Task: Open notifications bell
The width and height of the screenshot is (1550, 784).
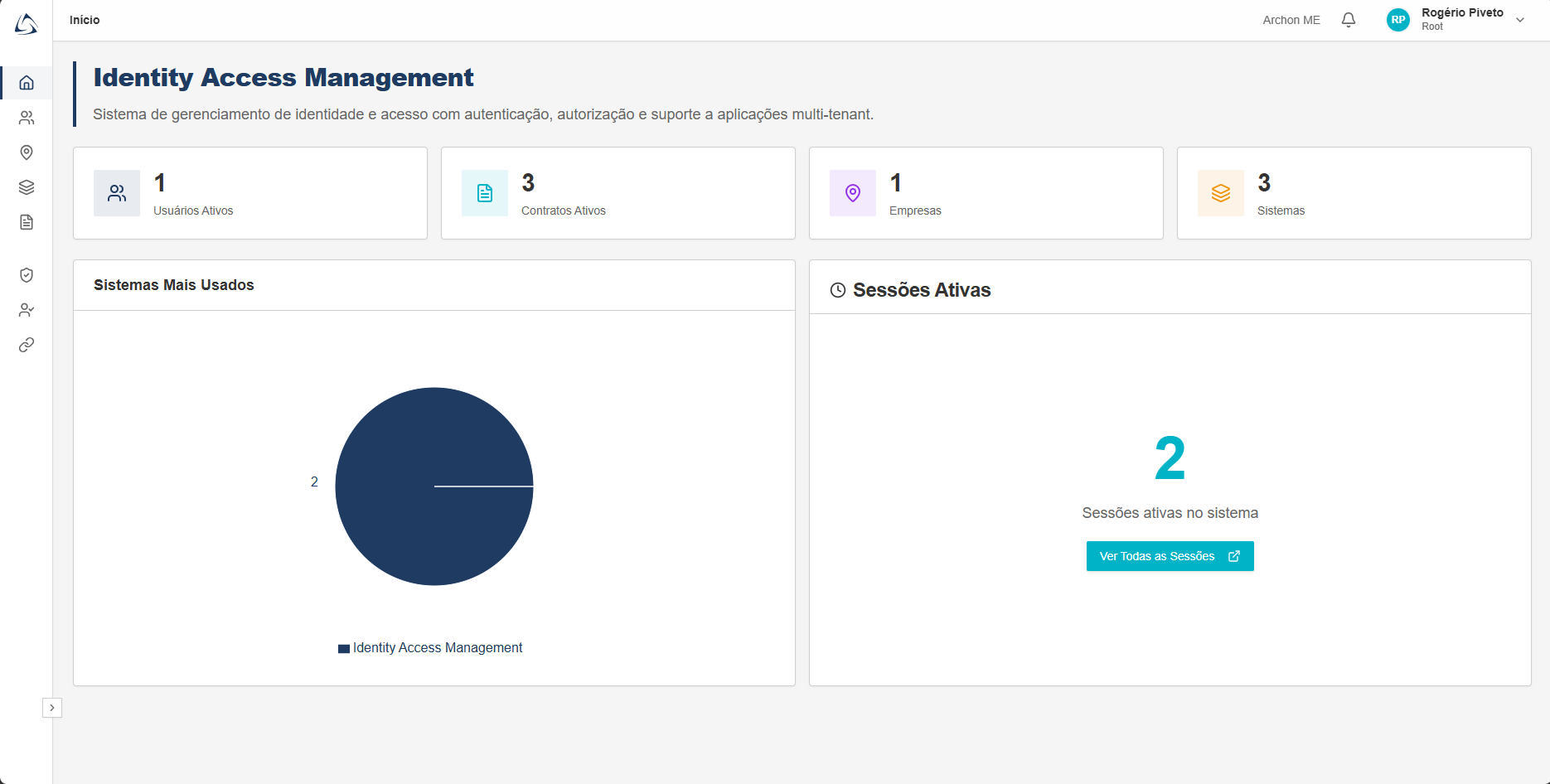Action: (1349, 20)
